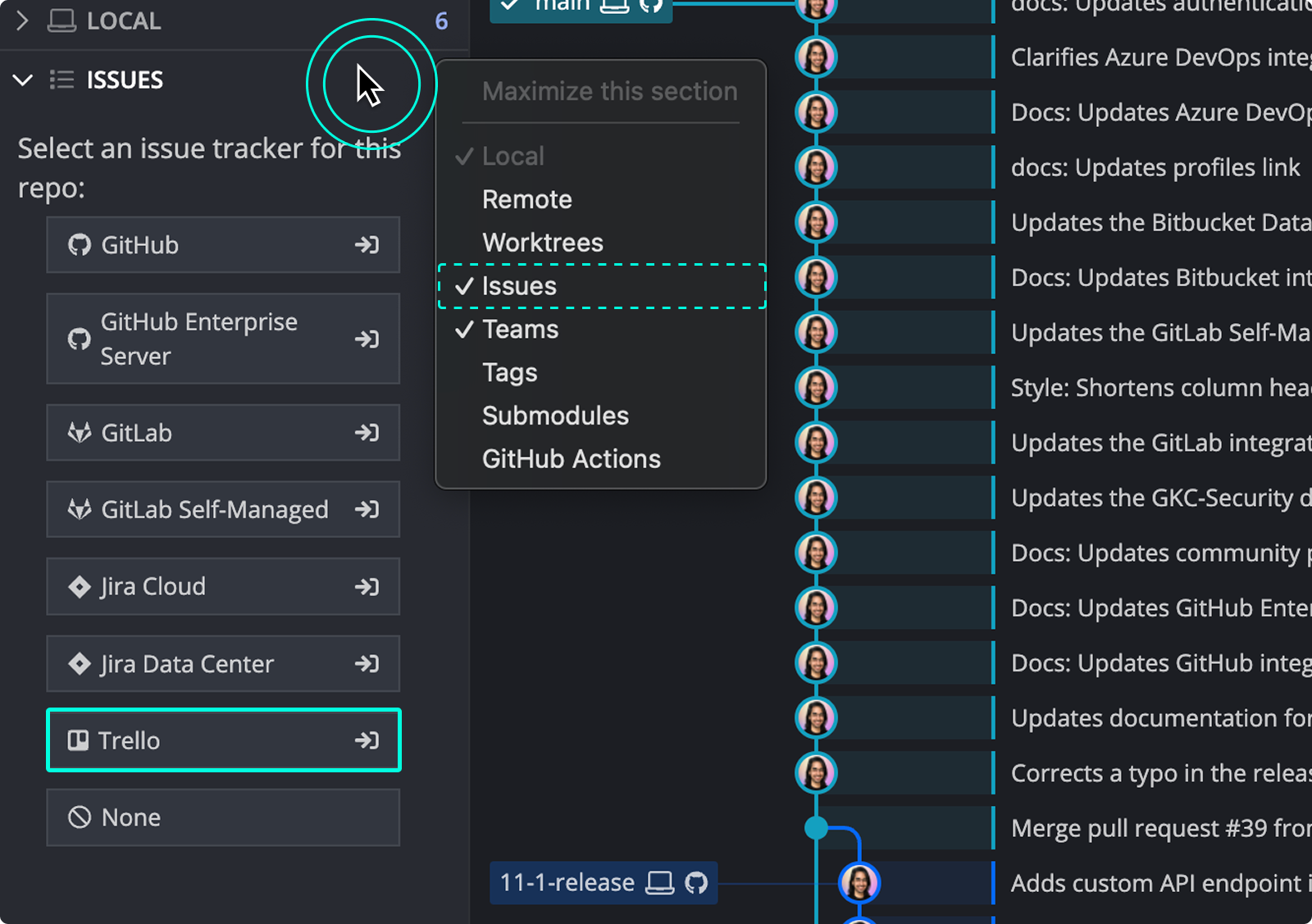The width and height of the screenshot is (1312, 924).
Task: Enable the Tags section
Action: coord(510,372)
